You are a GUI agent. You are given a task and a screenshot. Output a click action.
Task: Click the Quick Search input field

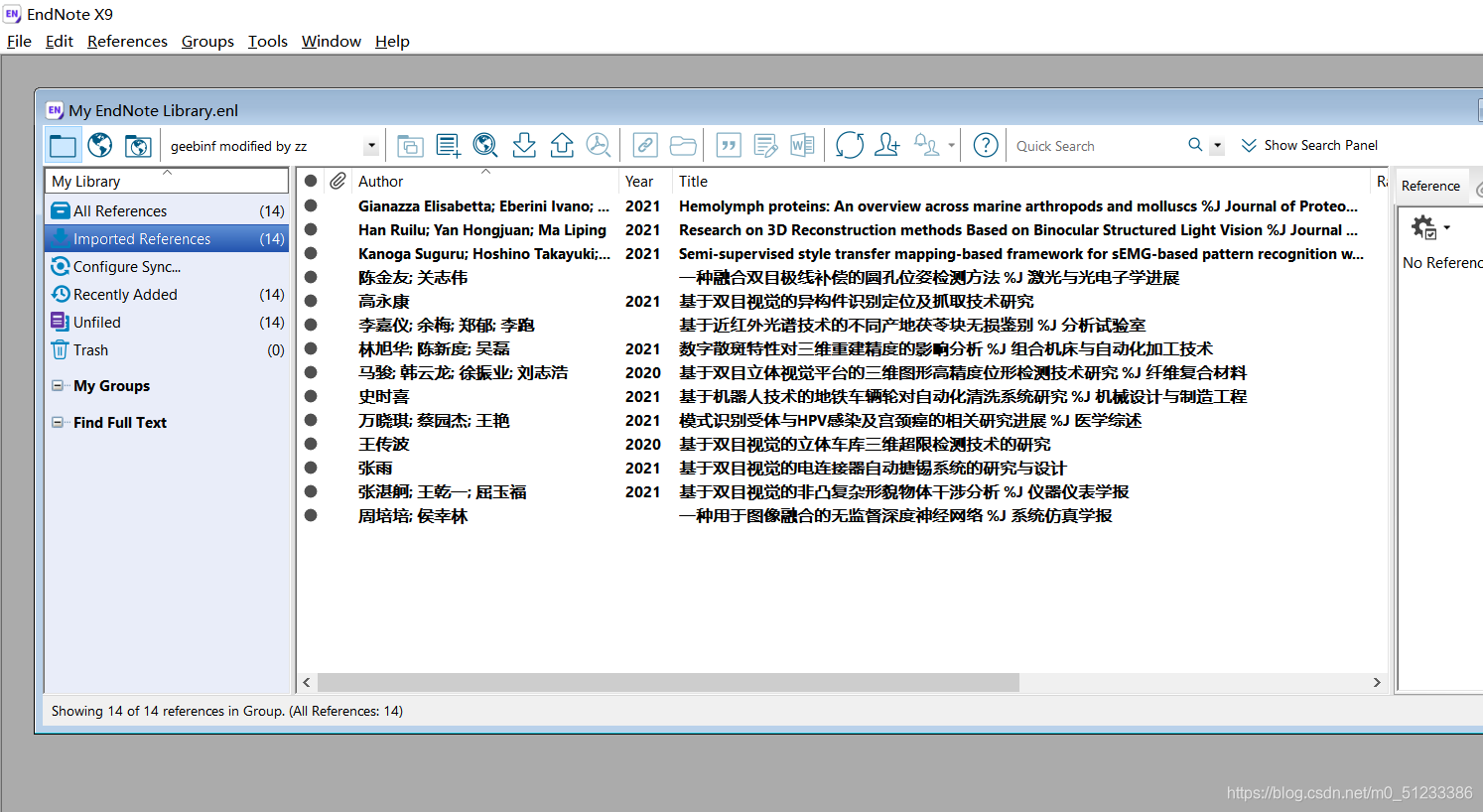1097,146
